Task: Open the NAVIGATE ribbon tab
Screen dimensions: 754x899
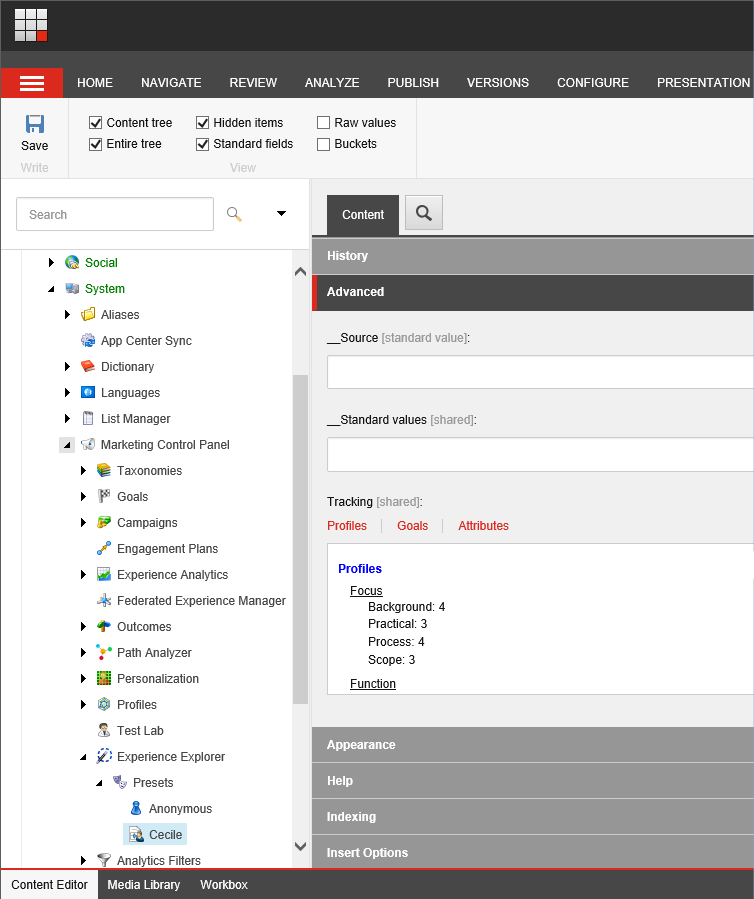Action: click(171, 83)
